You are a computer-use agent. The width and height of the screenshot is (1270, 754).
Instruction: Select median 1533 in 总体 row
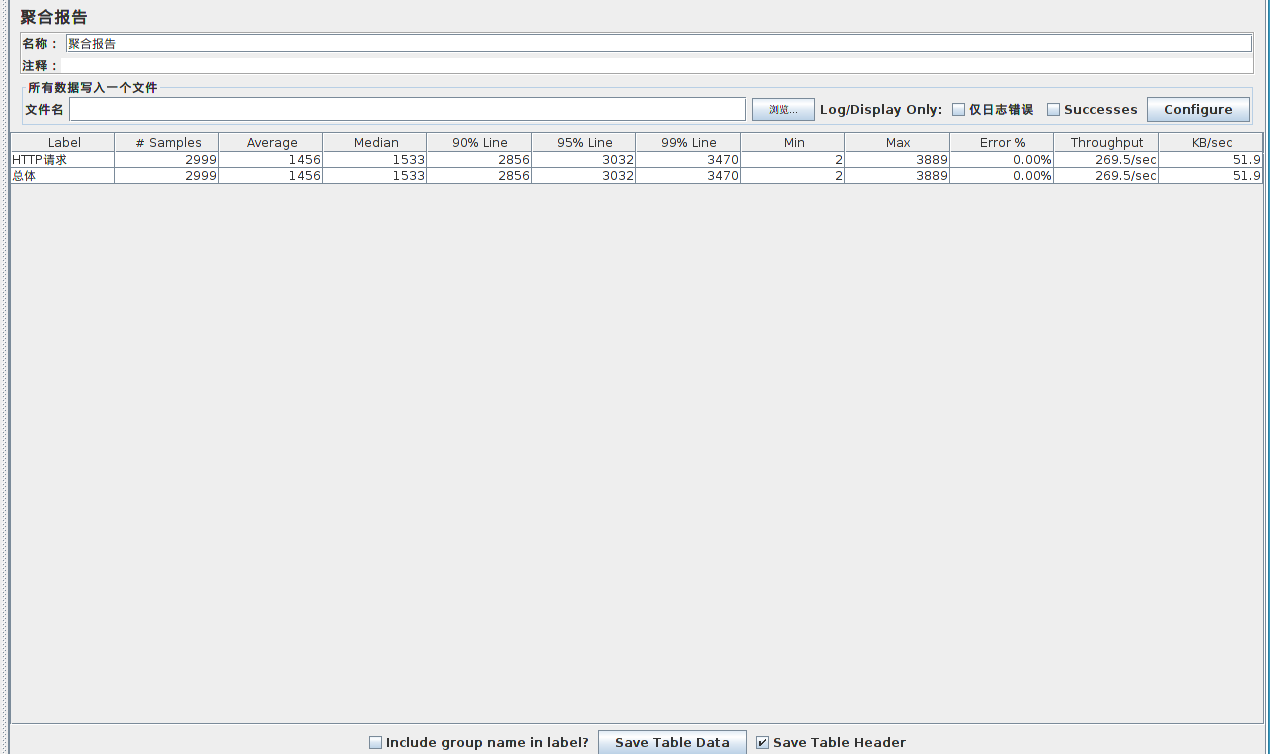(375, 175)
